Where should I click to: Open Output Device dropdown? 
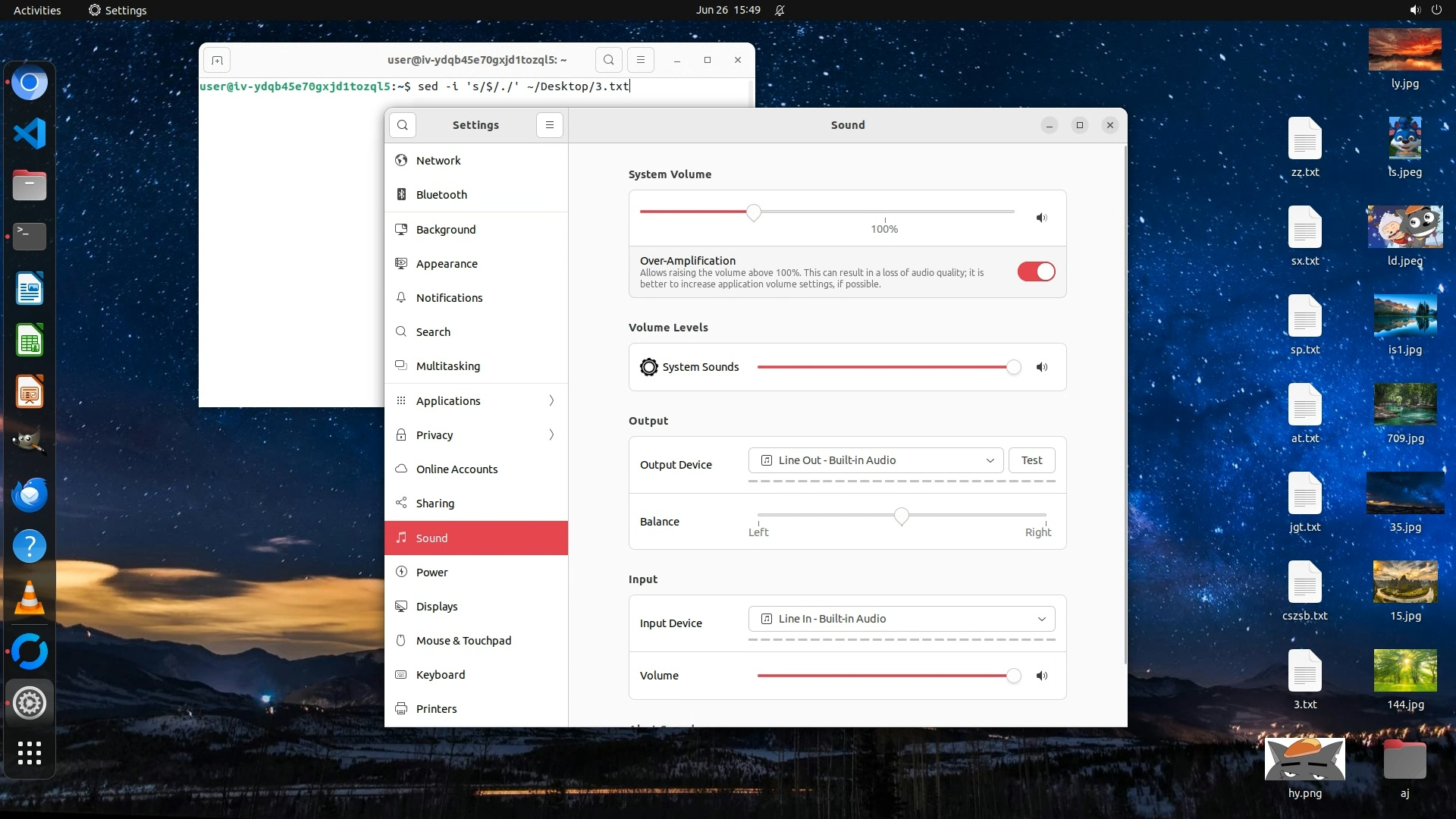[x=876, y=460]
